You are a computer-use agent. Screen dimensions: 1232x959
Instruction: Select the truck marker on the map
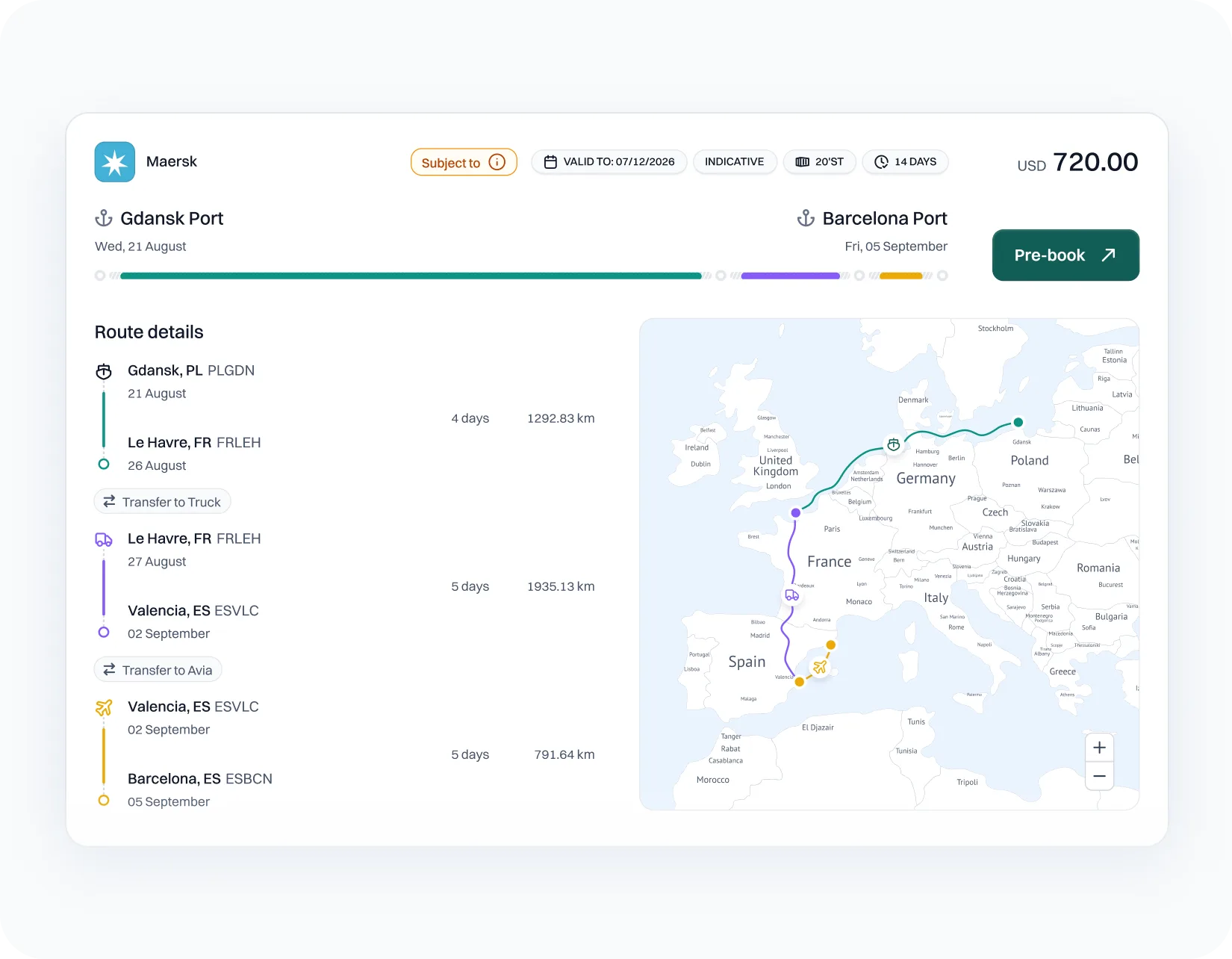click(x=792, y=595)
